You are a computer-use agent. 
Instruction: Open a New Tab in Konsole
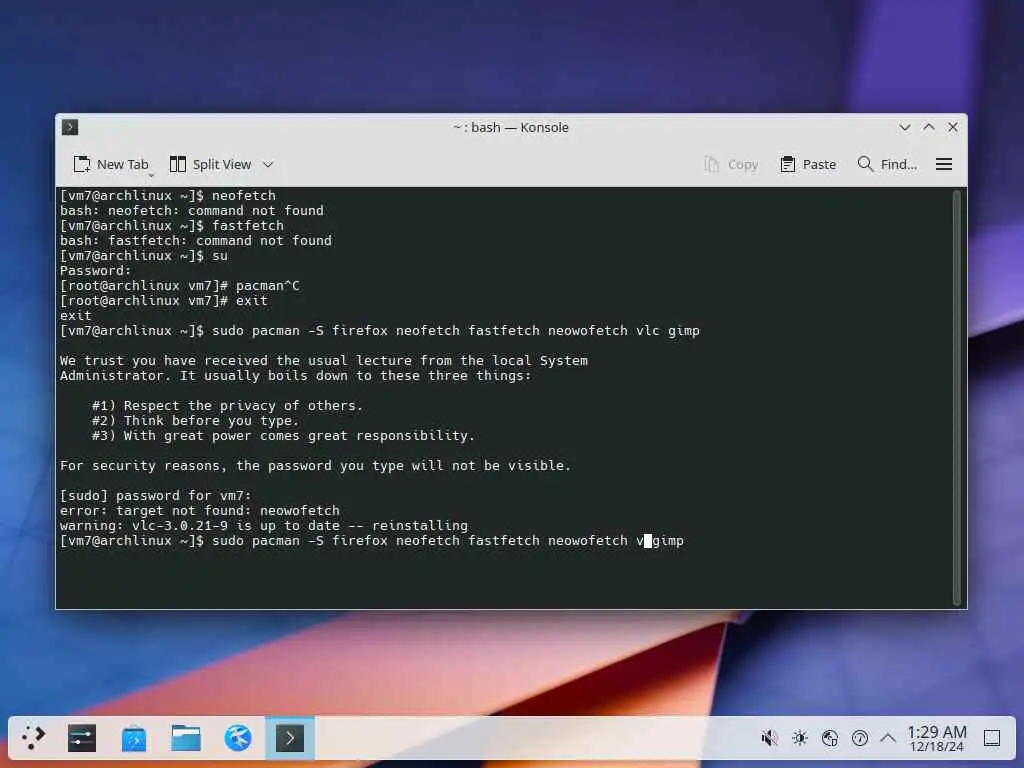[x=110, y=165]
